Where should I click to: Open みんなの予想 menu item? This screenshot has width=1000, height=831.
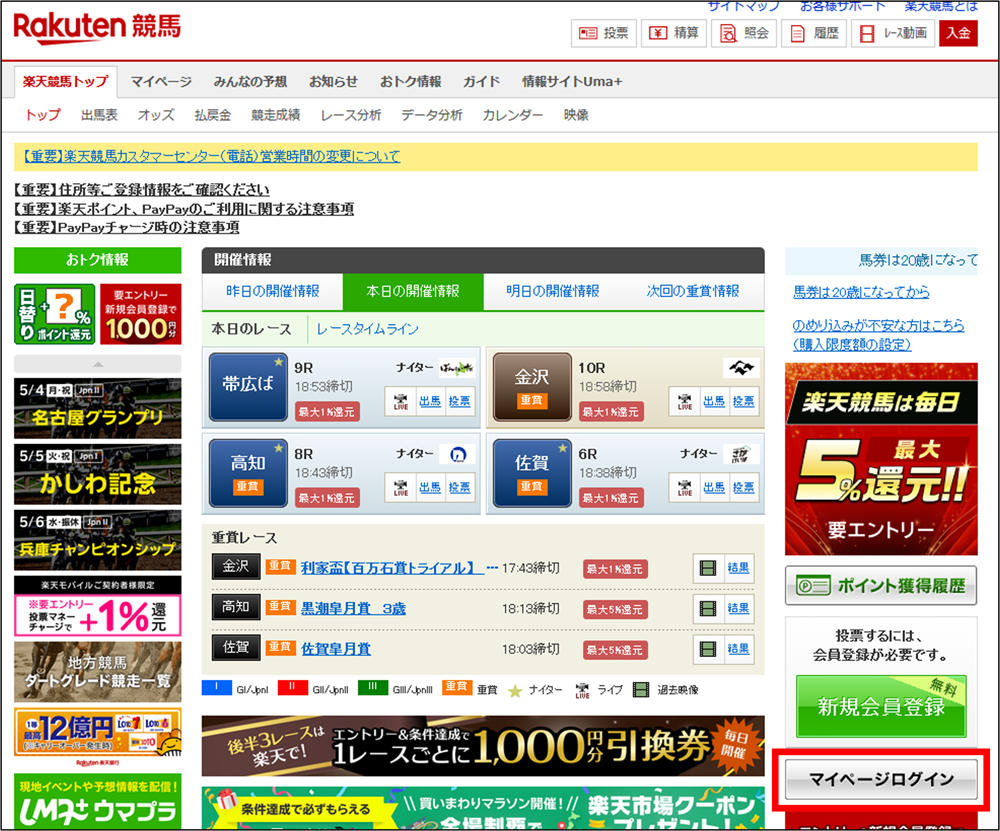250,82
